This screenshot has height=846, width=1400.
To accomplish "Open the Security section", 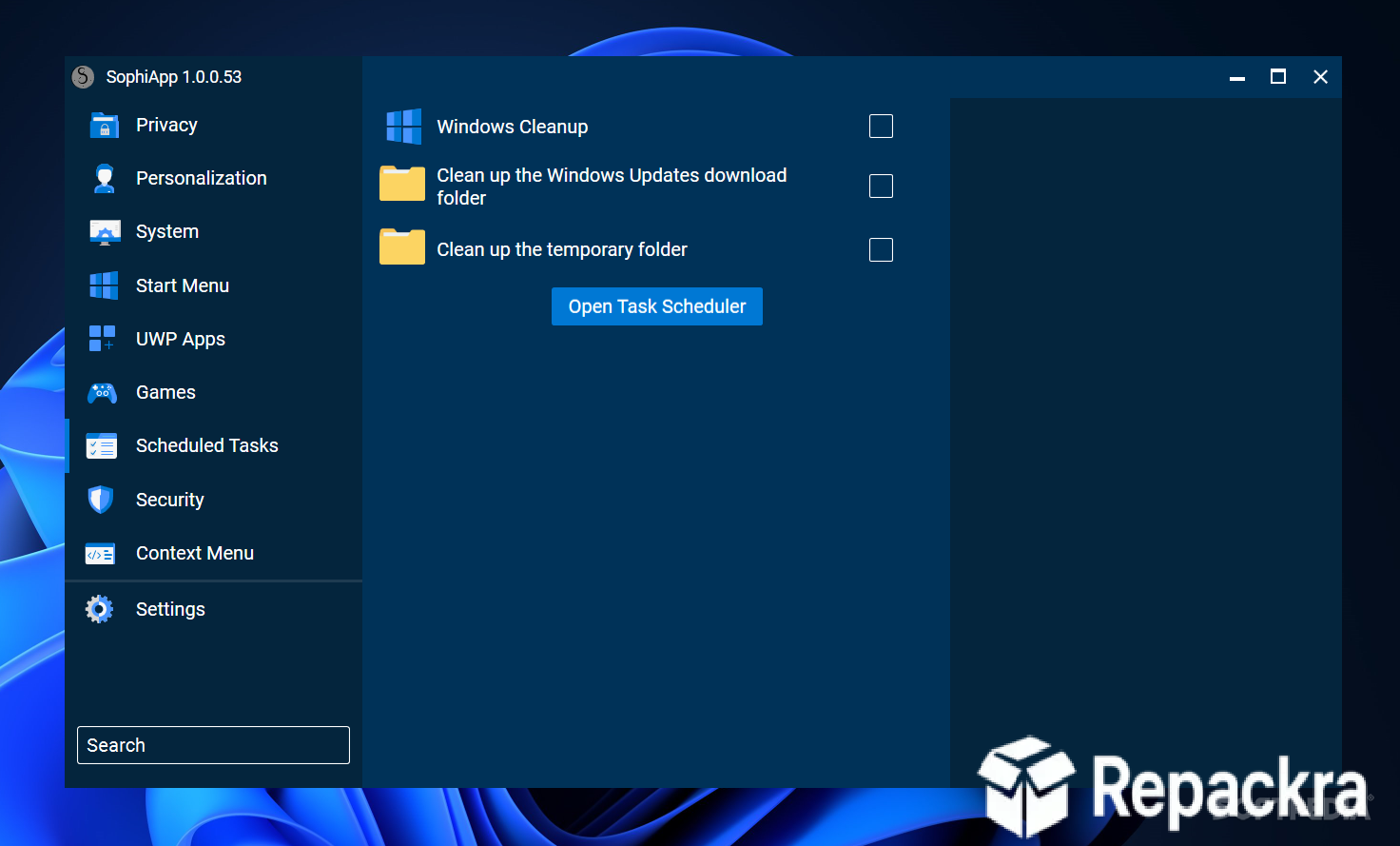I will (x=214, y=500).
